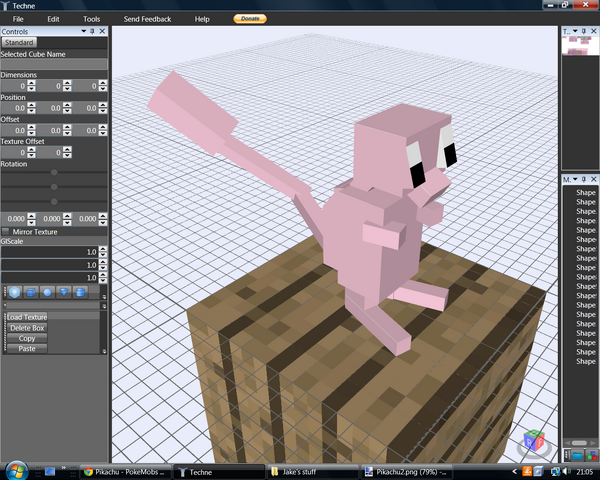Show hidden system tray icons
The width and height of the screenshot is (600, 480).
[515, 472]
